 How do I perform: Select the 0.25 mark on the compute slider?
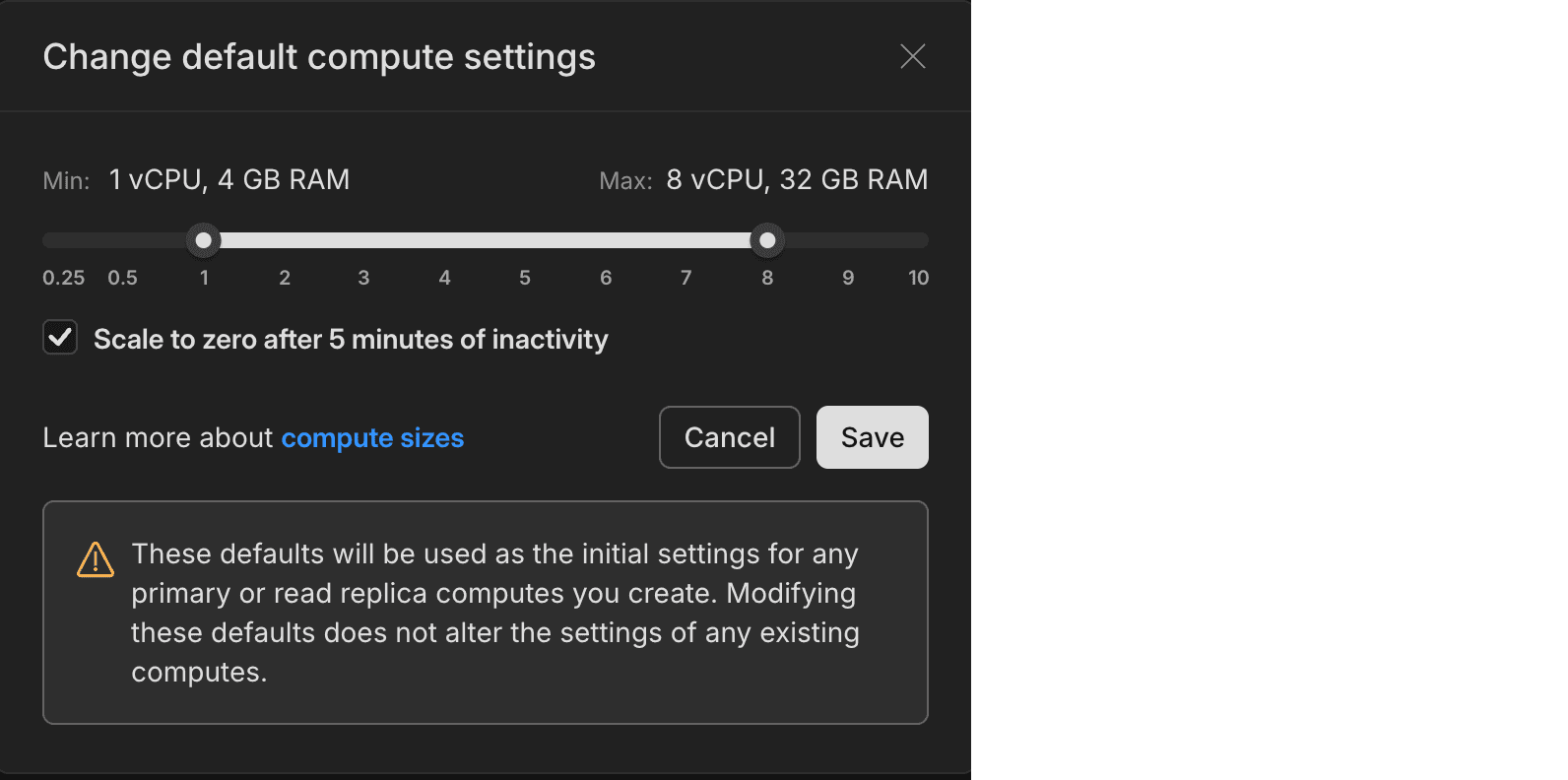coord(63,277)
